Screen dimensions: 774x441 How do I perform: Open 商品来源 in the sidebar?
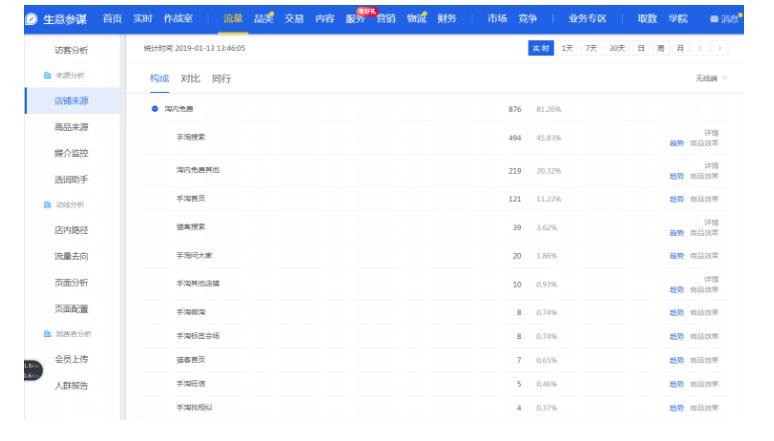(71, 127)
